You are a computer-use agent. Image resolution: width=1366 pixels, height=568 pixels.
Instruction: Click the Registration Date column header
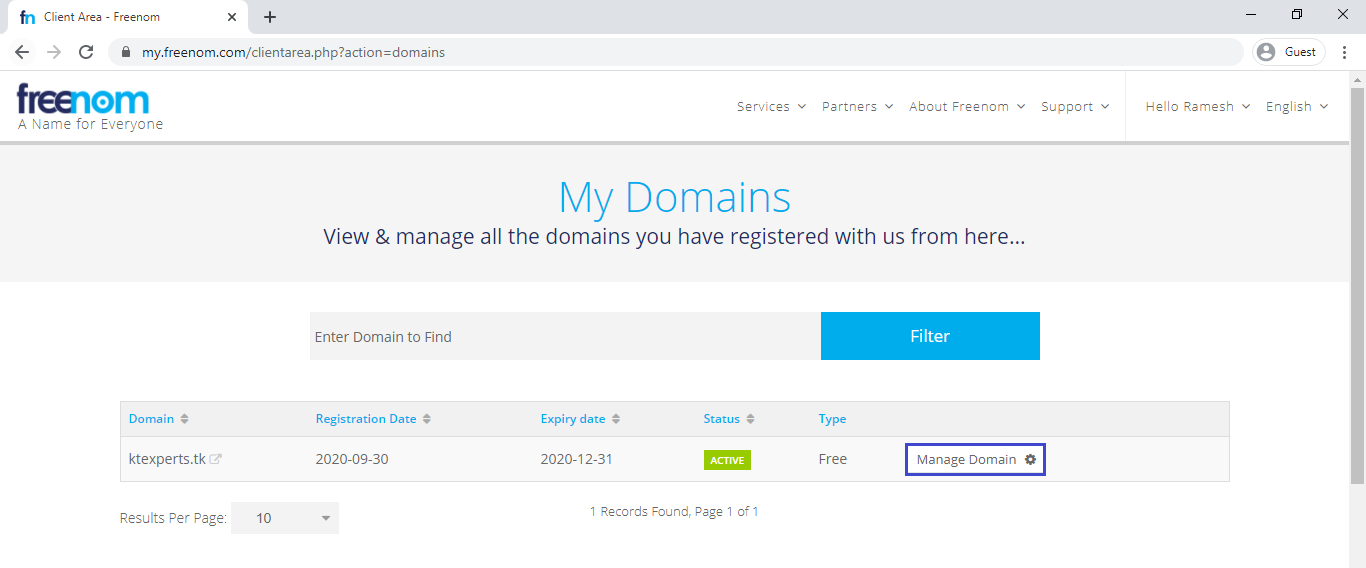pyautogui.click(x=365, y=419)
